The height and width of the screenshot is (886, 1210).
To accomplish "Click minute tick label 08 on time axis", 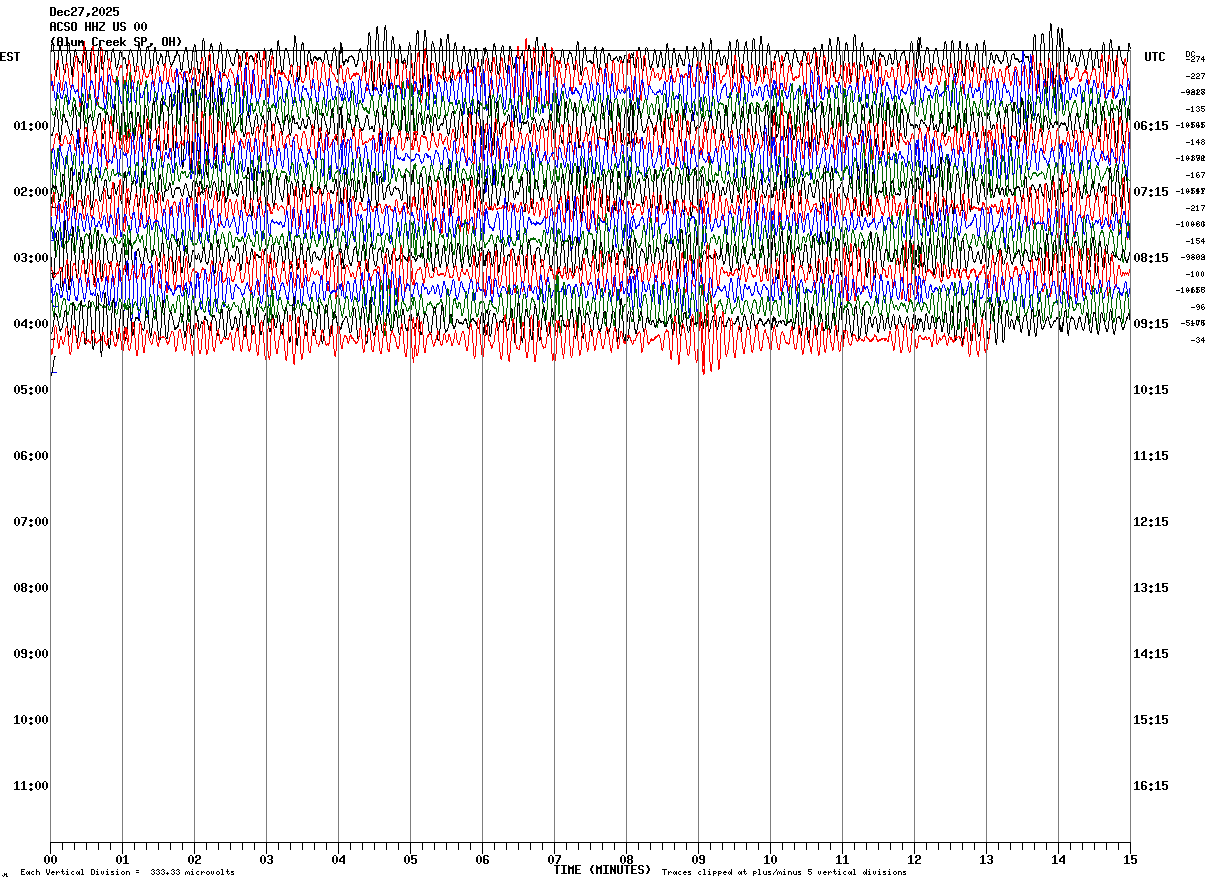I will (x=626, y=859).
